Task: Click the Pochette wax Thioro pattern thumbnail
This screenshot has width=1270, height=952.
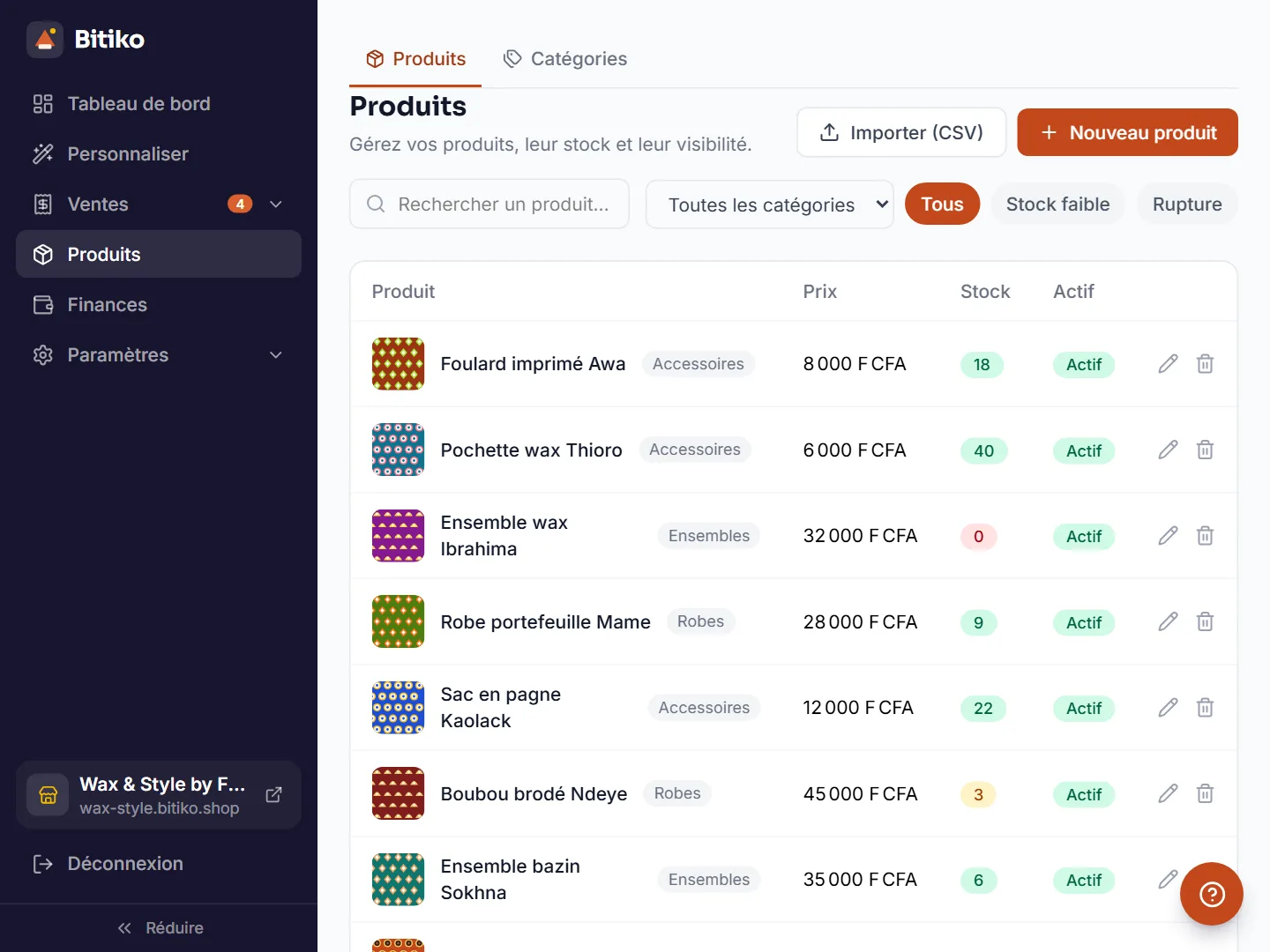Action: [x=398, y=450]
